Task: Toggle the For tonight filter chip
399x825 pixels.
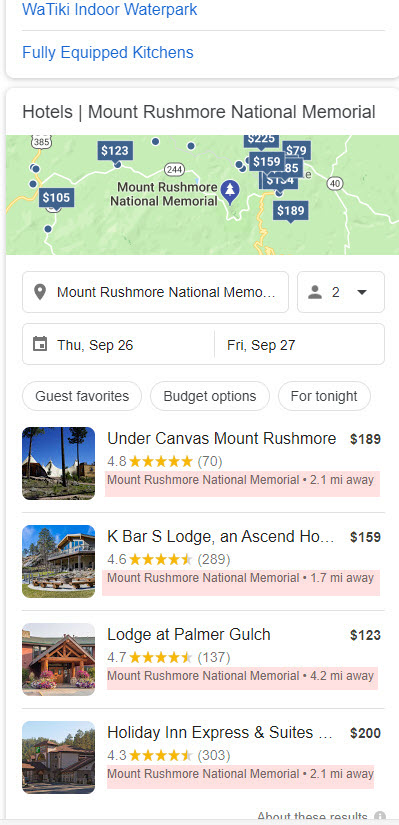Action: (324, 396)
